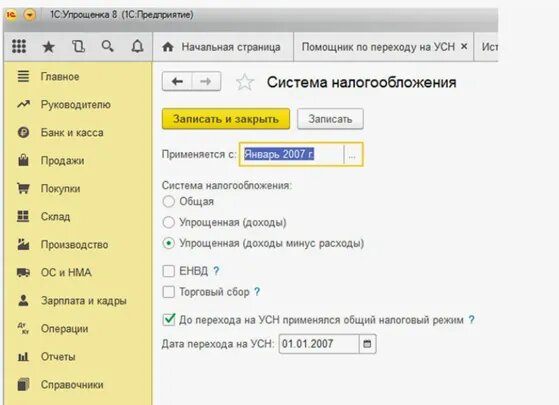Image resolution: width=559 pixels, height=405 pixels.
Task: Click the Производство factory icon
Action: (23, 244)
